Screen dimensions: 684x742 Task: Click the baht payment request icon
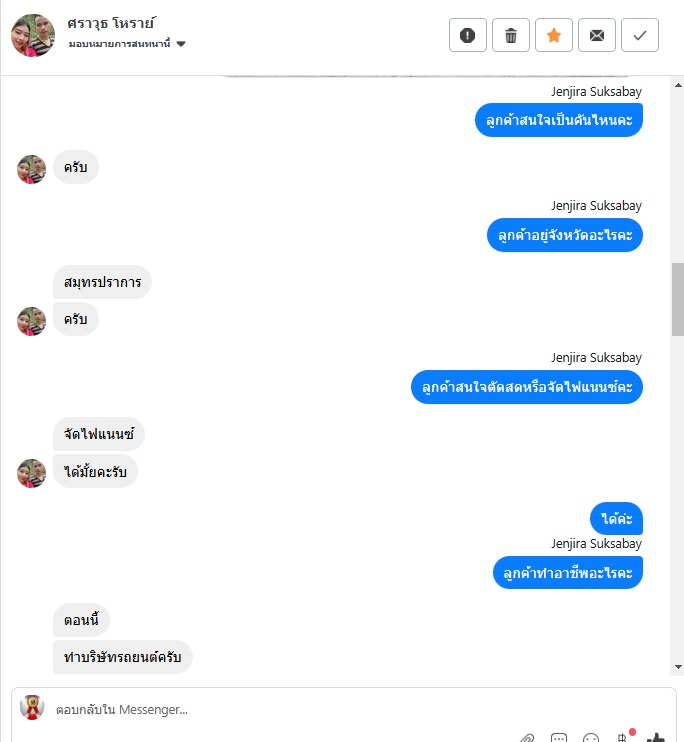pyautogui.click(x=623, y=737)
